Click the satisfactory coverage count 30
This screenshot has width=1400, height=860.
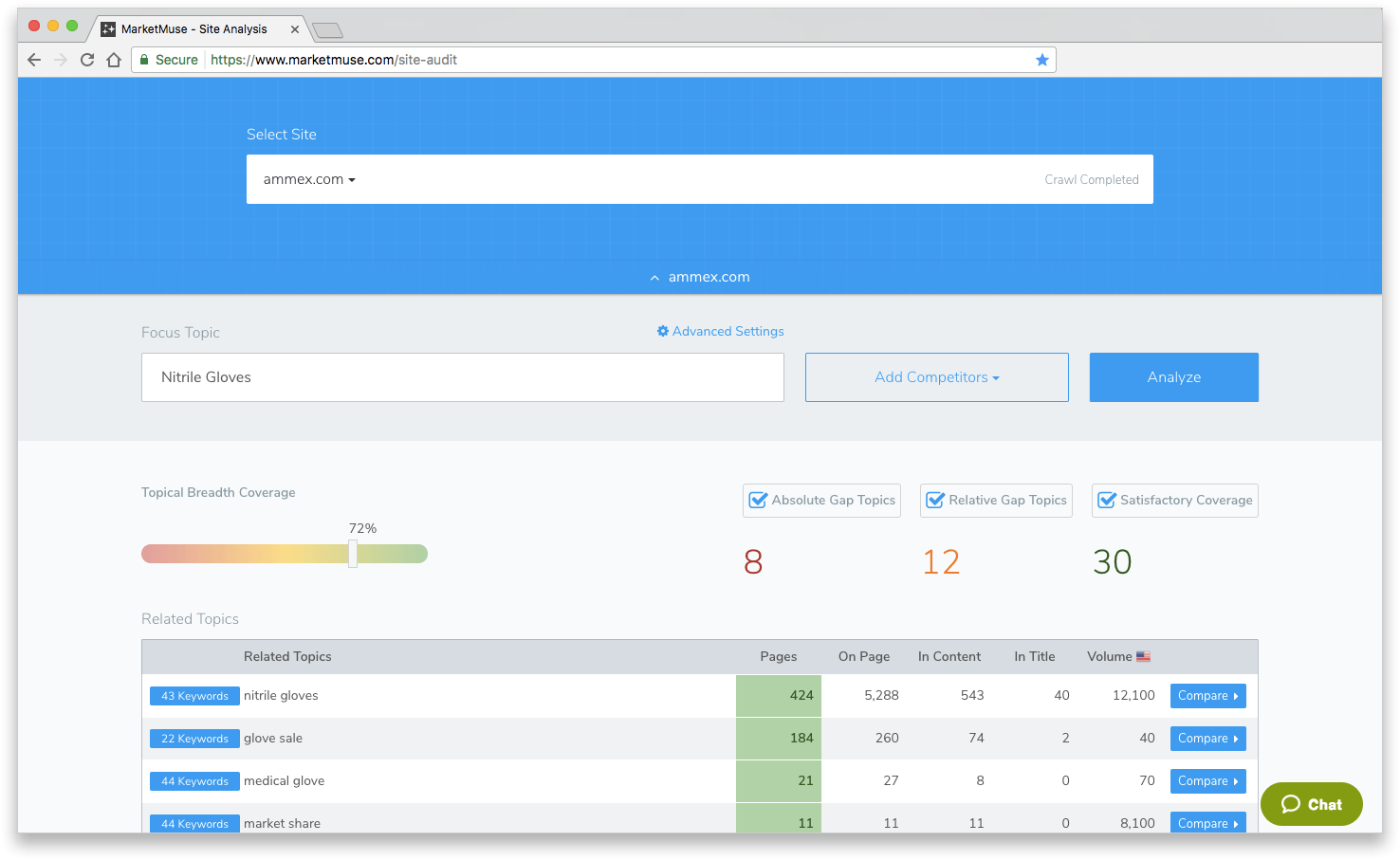(1113, 562)
